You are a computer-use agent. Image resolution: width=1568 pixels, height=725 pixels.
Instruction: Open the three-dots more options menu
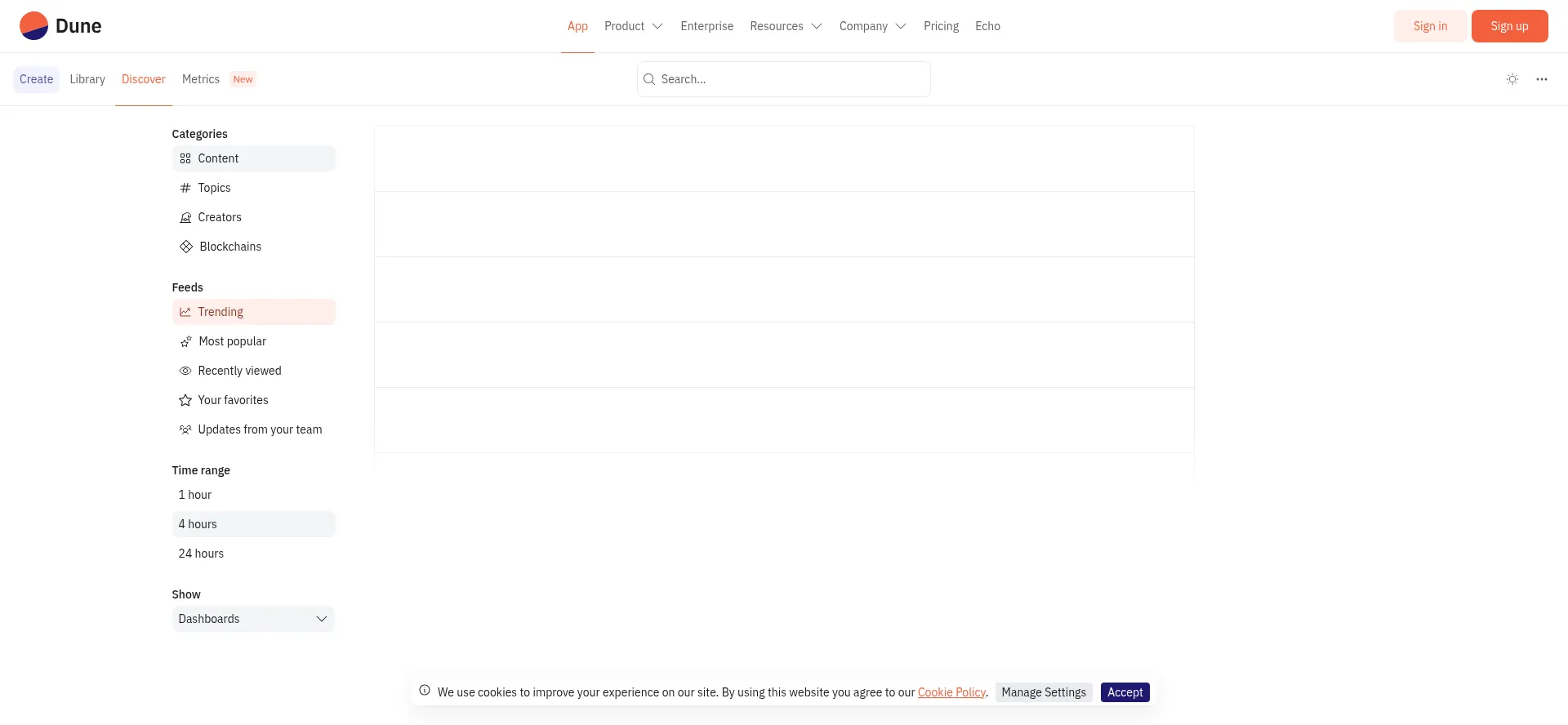[1542, 79]
